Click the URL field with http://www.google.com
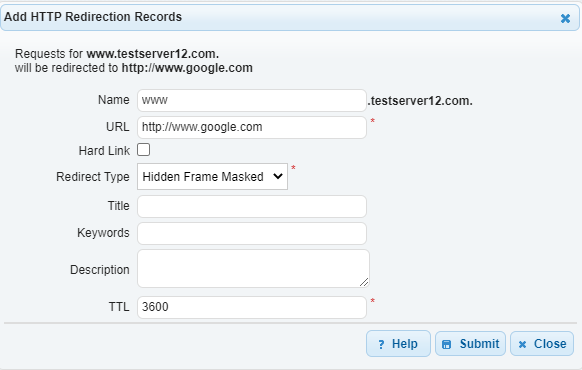Image resolution: width=582 pixels, height=370 pixels. point(252,127)
